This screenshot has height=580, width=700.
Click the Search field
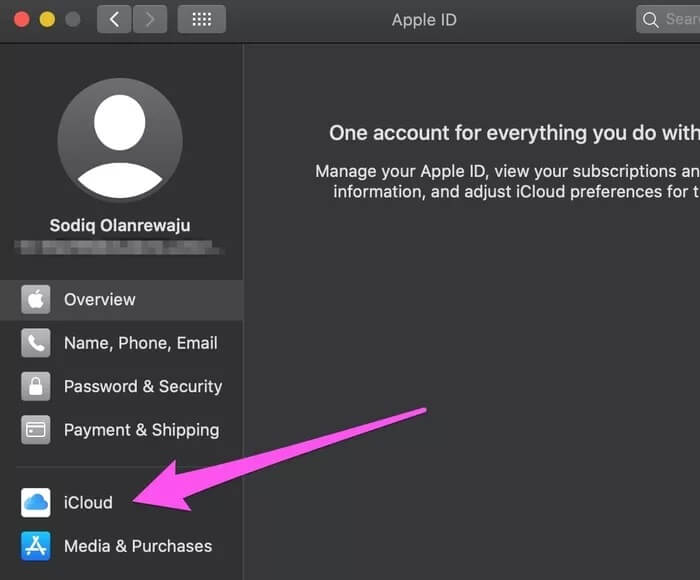668,19
